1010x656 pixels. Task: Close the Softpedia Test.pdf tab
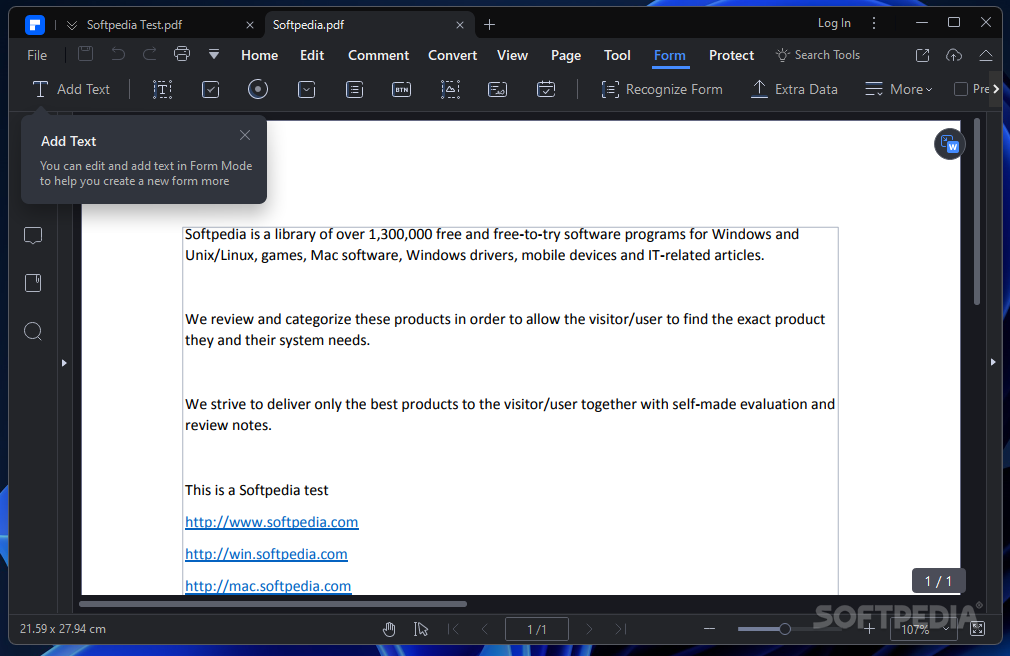coord(250,25)
